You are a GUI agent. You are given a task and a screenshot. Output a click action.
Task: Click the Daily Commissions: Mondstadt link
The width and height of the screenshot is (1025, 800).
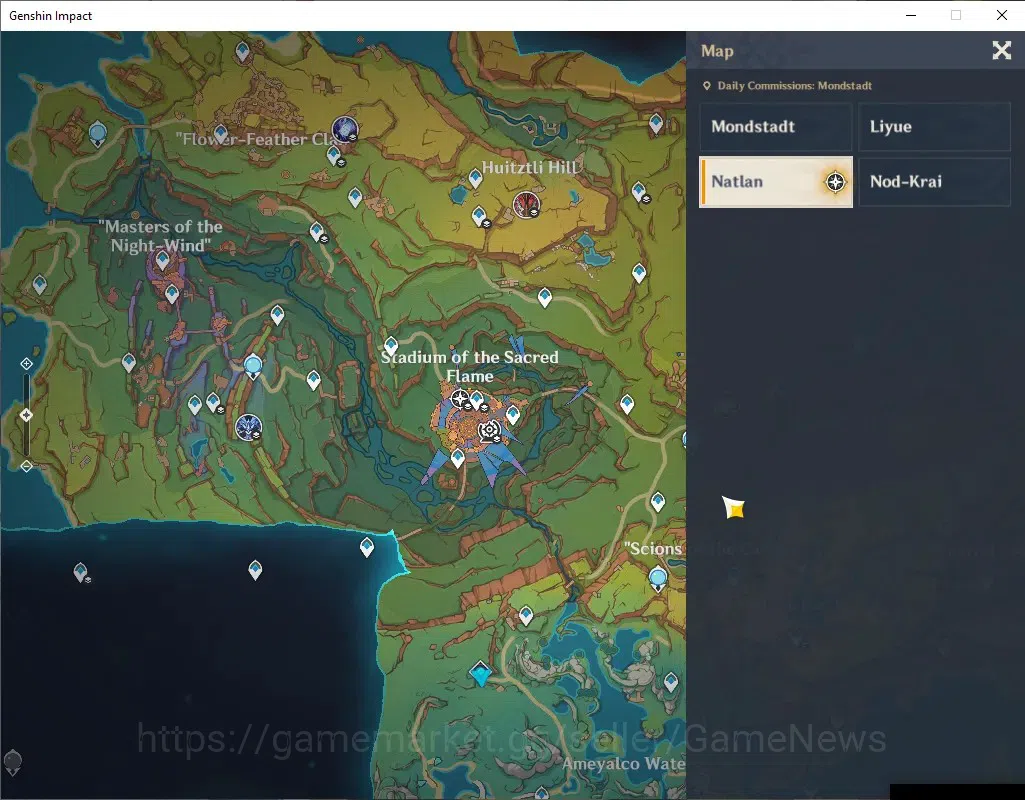788,86
